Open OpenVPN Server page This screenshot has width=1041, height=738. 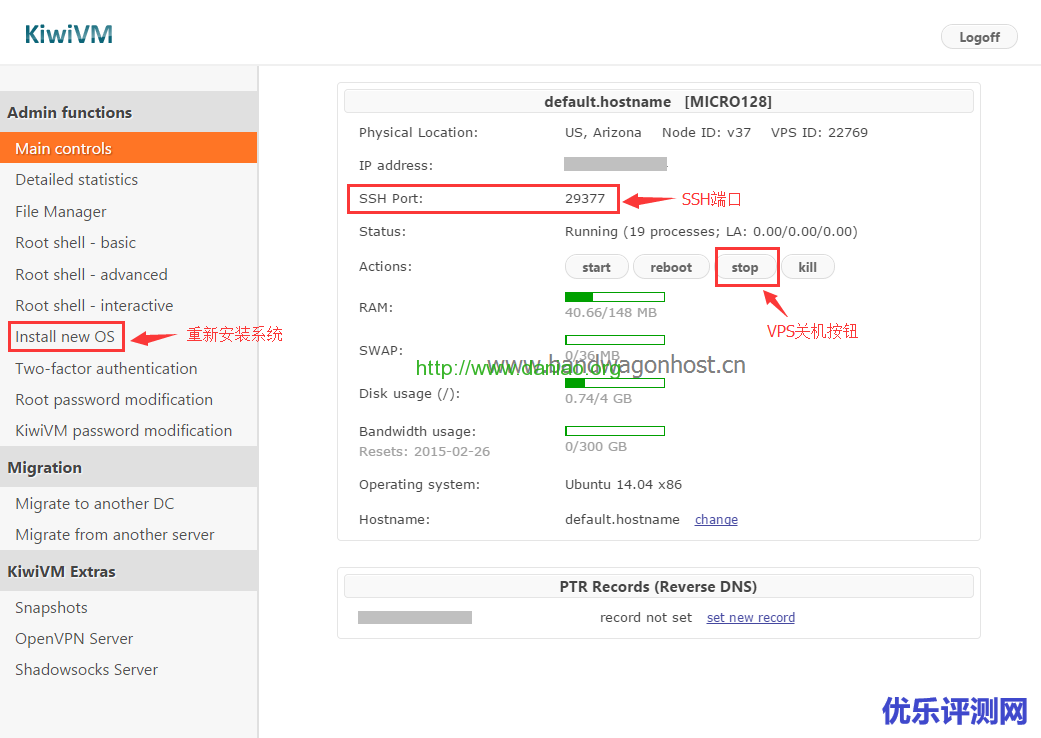(74, 639)
